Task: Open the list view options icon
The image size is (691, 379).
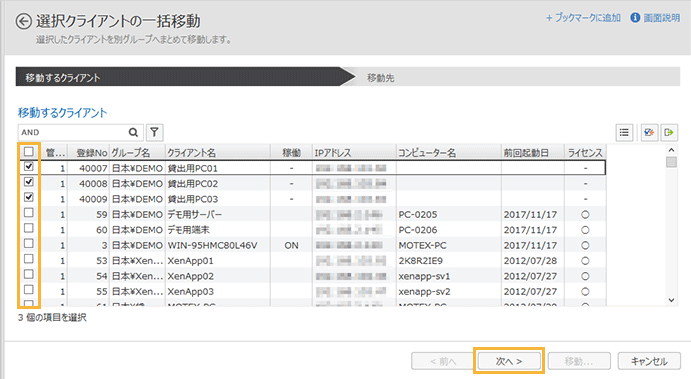Action: coord(624,132)
